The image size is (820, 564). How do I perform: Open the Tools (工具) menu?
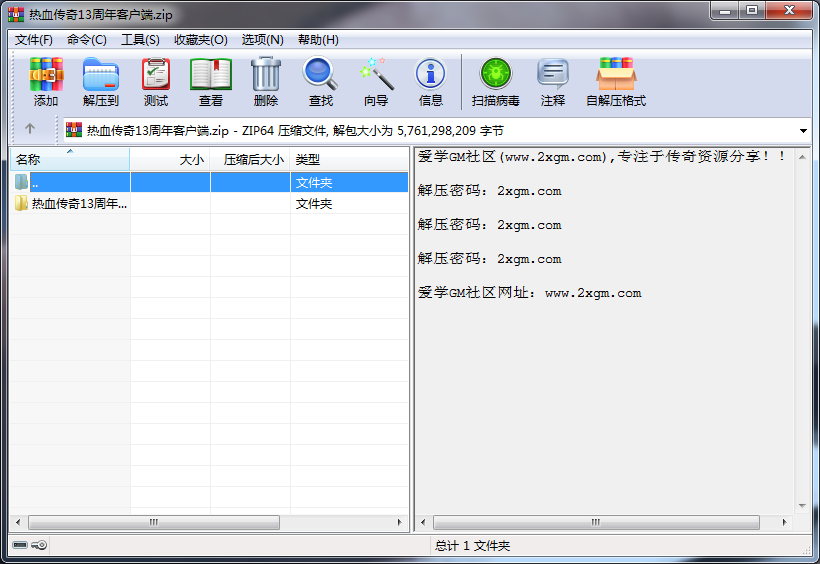tap(140, 40)
